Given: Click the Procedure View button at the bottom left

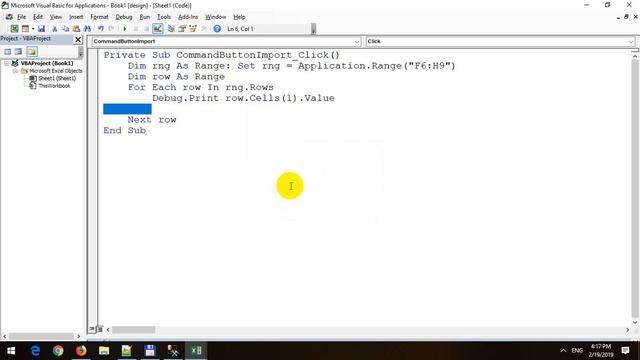Looking at the screenshot, I should (x=92, y=329).
